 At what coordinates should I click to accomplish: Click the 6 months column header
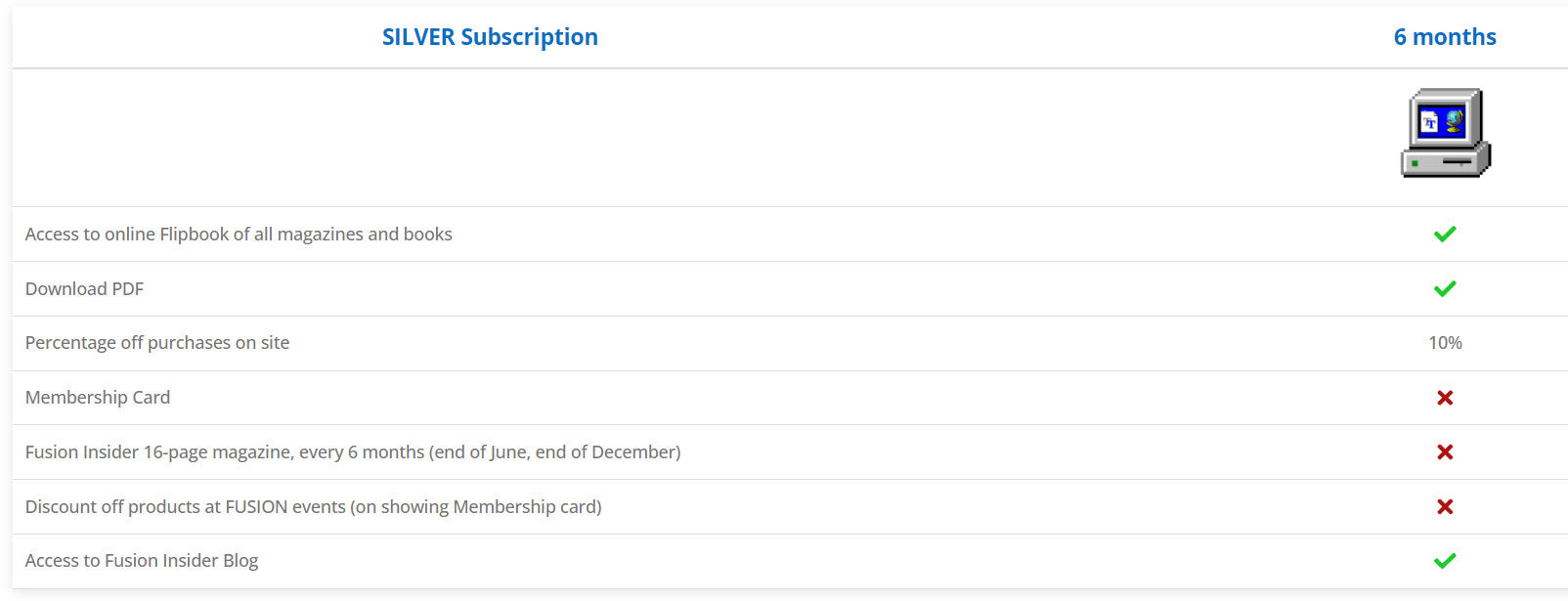[x=1445, y=37]
